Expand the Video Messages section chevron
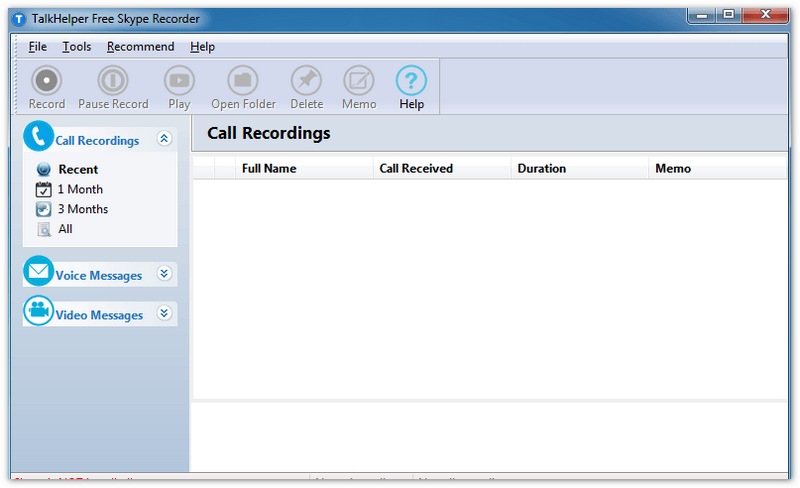The height and width of the screenshot is (488, 800). tap(164, 313)
